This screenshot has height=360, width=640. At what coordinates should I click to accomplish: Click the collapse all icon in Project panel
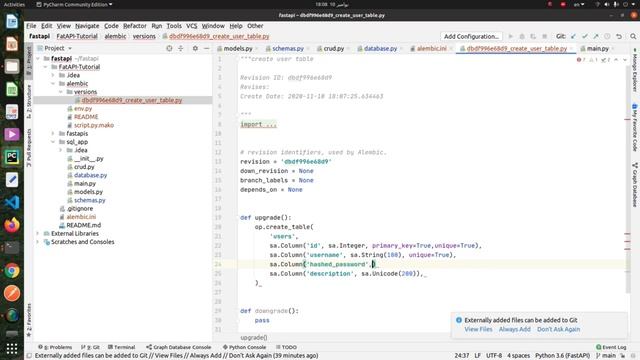click(x=181, y=48)
